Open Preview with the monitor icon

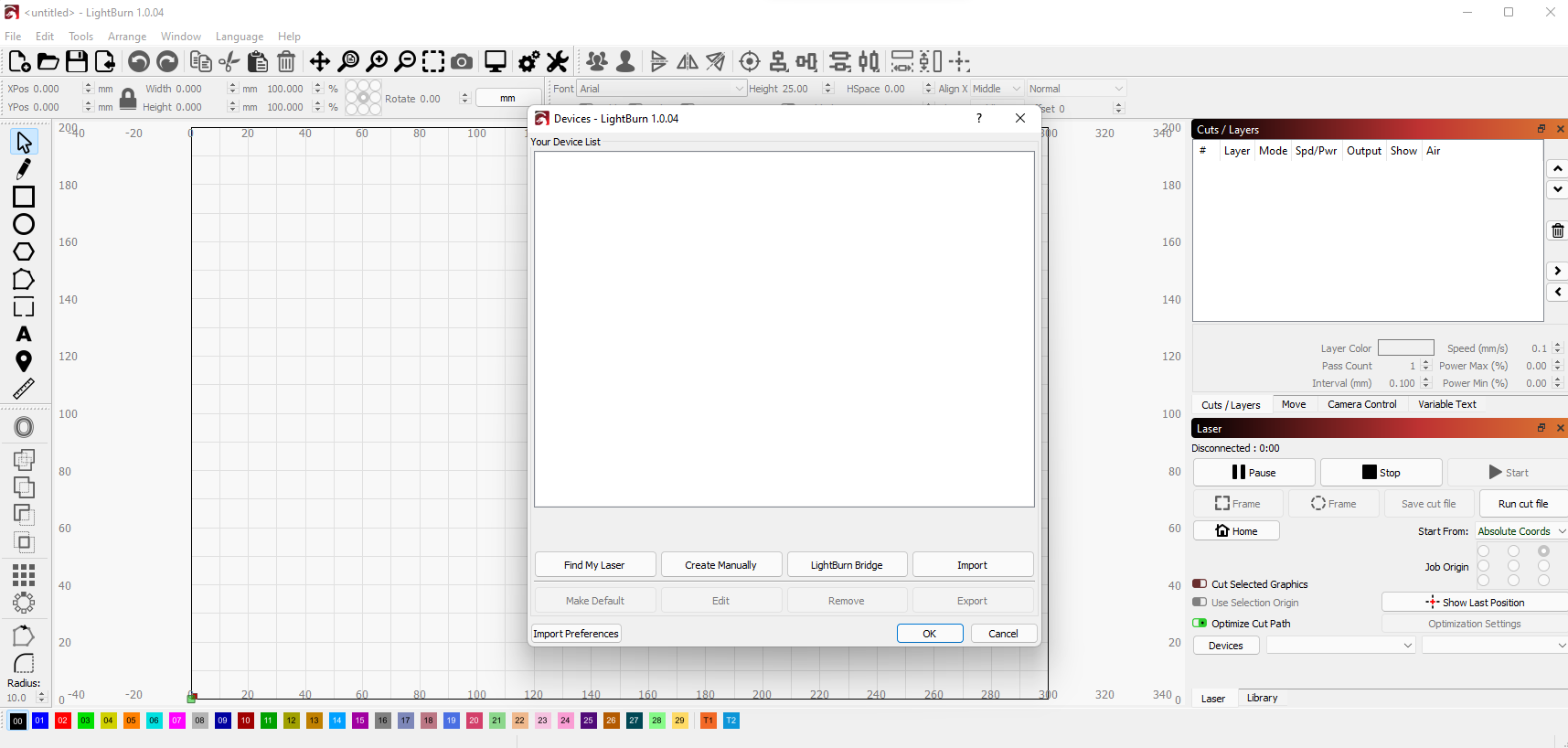(x=496, y=61)
